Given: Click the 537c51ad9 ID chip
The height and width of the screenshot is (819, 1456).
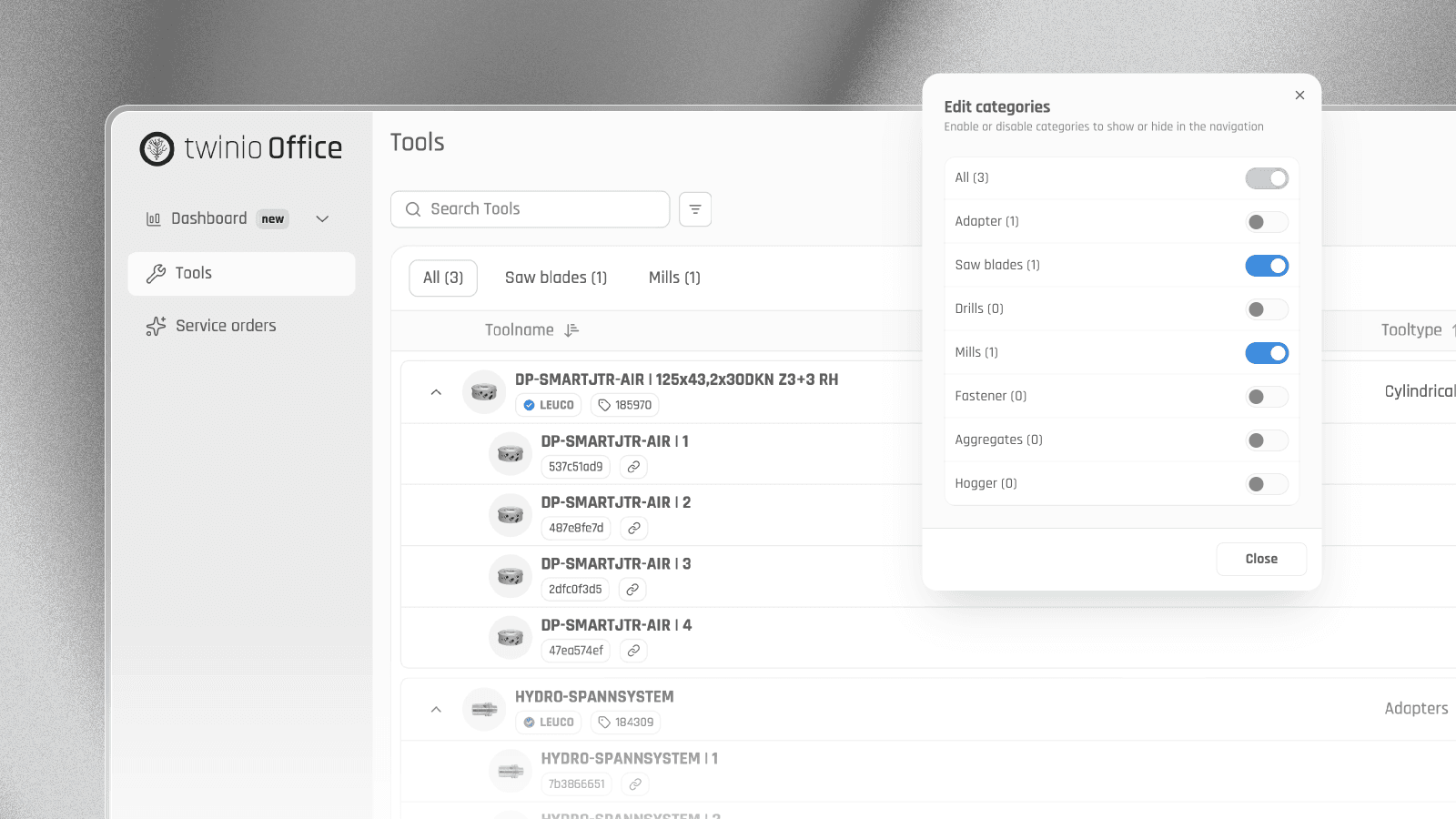Looking at the screenshot, I should pyautogui.click(x=576, y=467).
